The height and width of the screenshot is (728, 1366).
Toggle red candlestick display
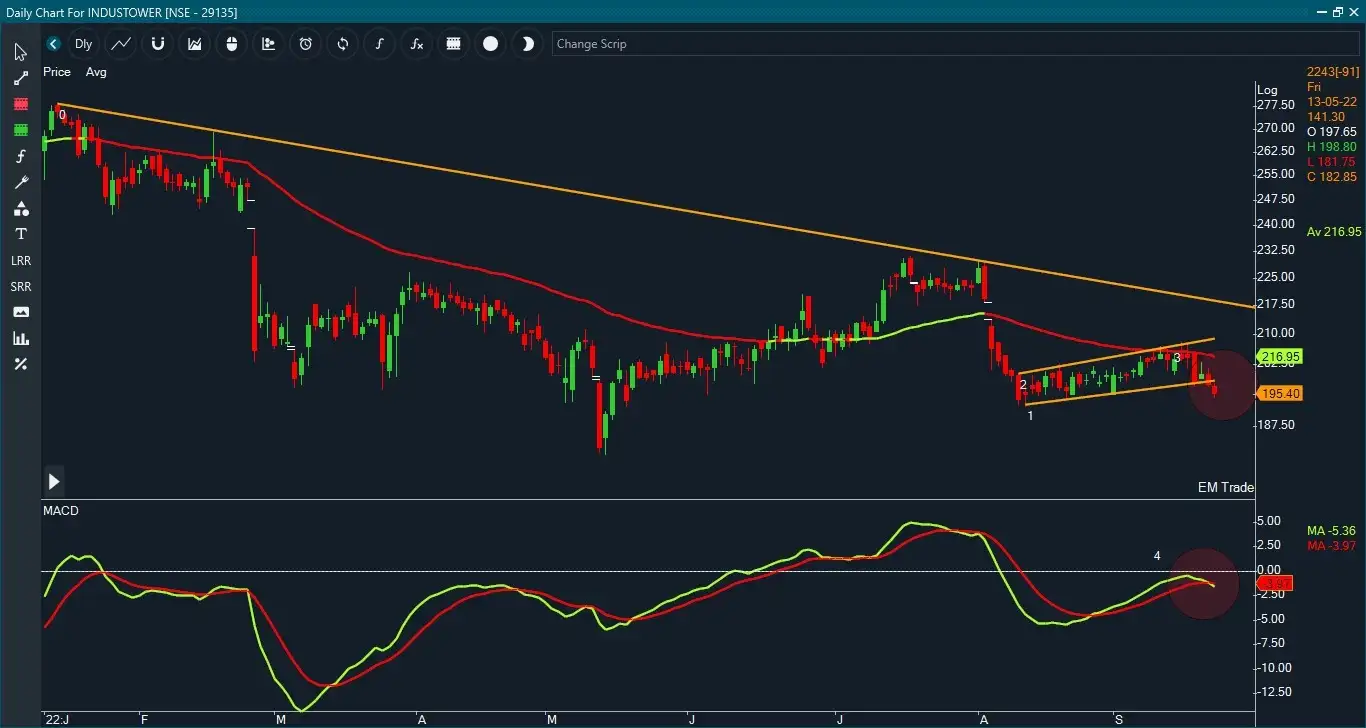pos(20,104)
